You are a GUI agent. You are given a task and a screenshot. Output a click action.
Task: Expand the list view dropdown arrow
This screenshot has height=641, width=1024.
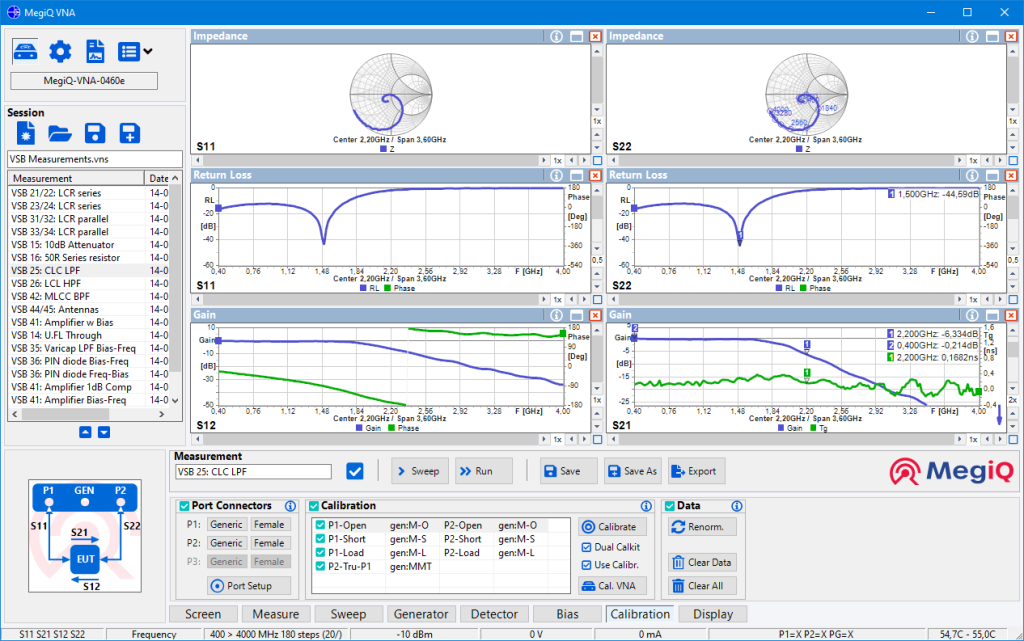(148, 51)
